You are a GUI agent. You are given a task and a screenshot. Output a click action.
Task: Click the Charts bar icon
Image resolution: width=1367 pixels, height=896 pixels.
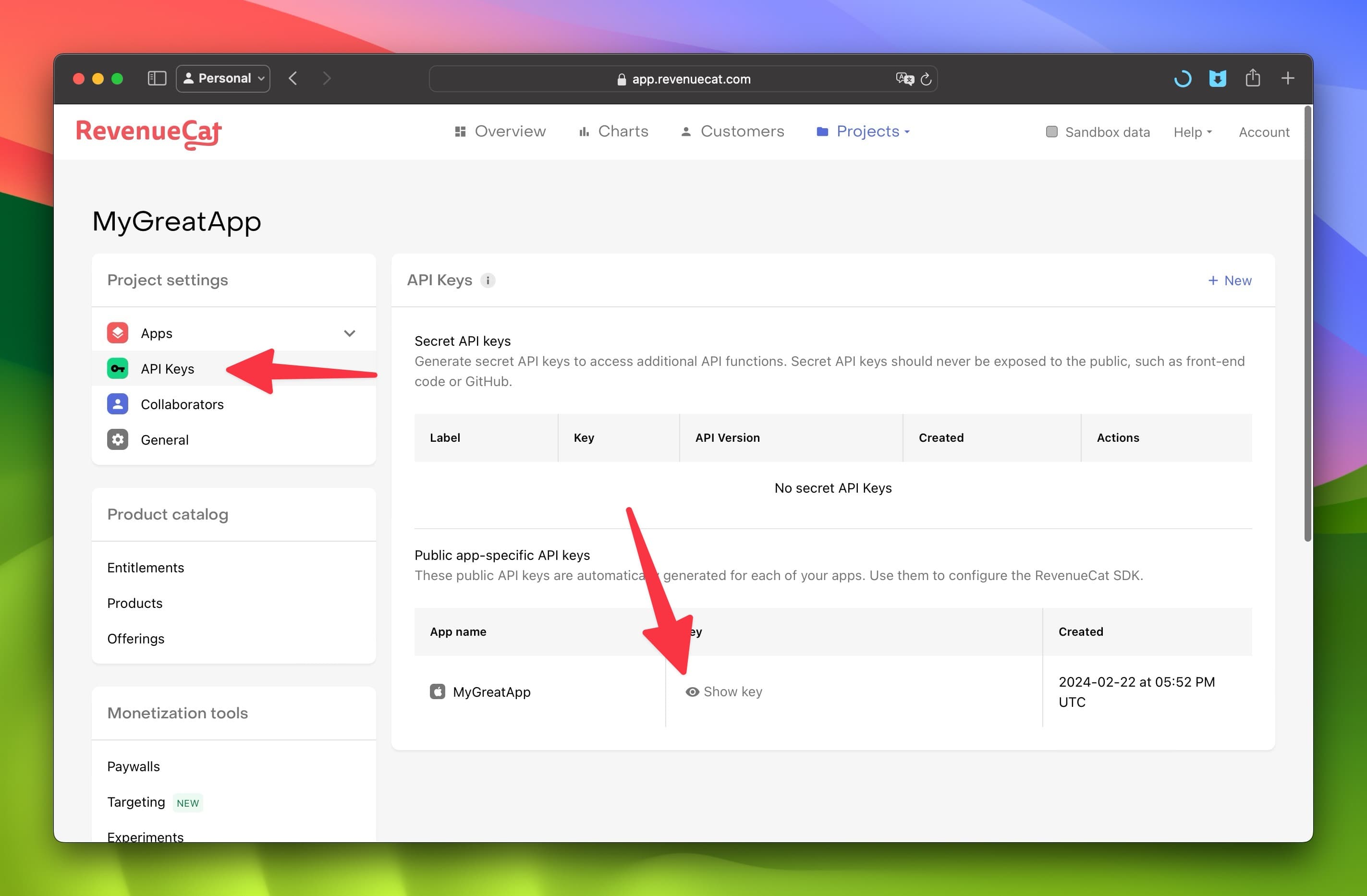[x=584, y=132]
